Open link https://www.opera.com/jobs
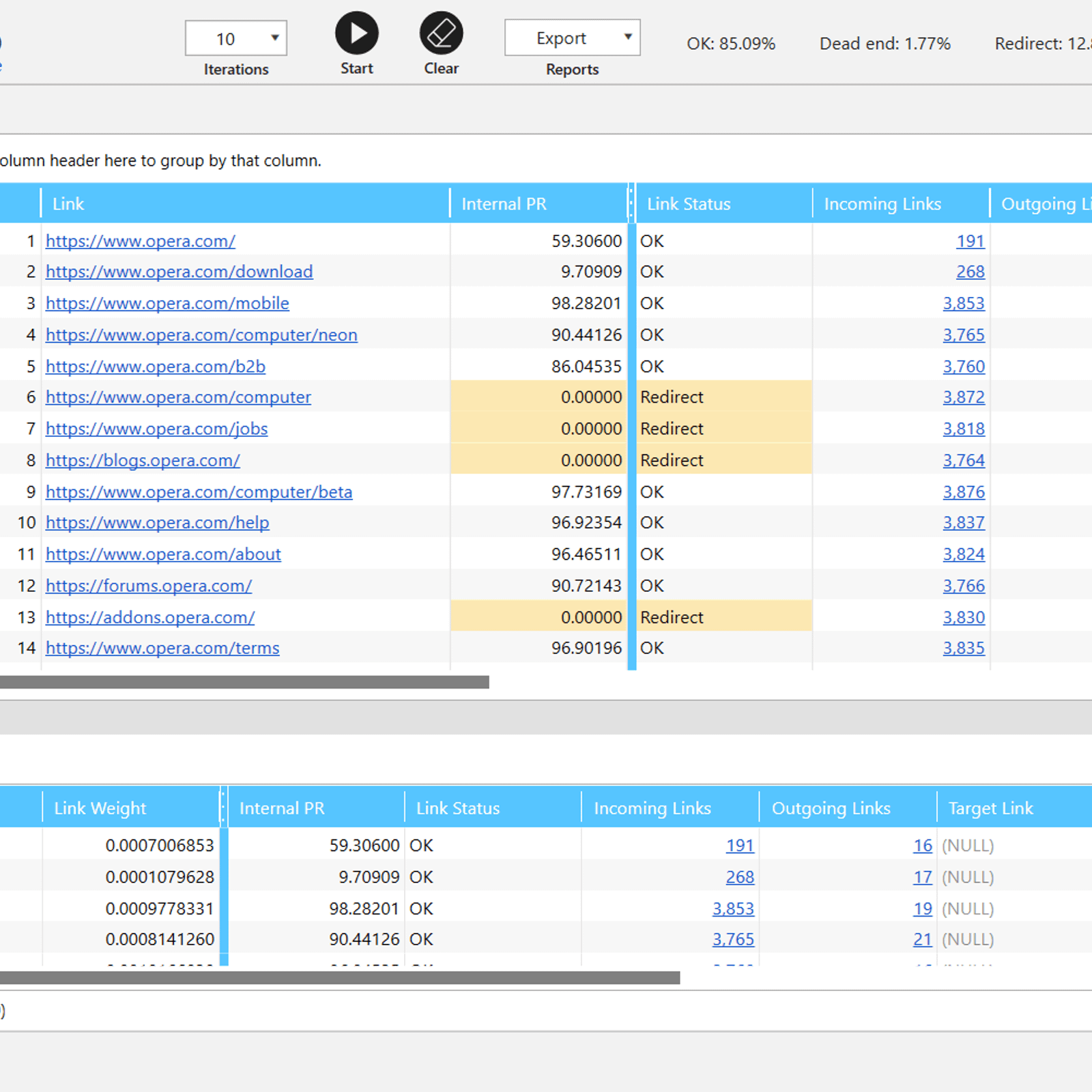This screenshot has height=1092, width=1092. point(157,429)
